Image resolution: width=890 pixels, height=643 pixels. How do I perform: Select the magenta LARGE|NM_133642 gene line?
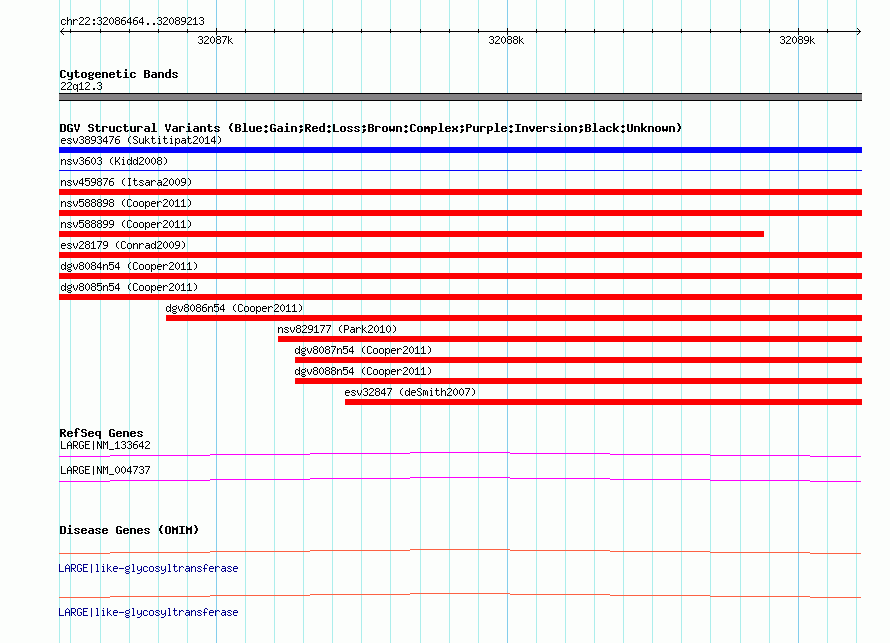coord(460,454)
